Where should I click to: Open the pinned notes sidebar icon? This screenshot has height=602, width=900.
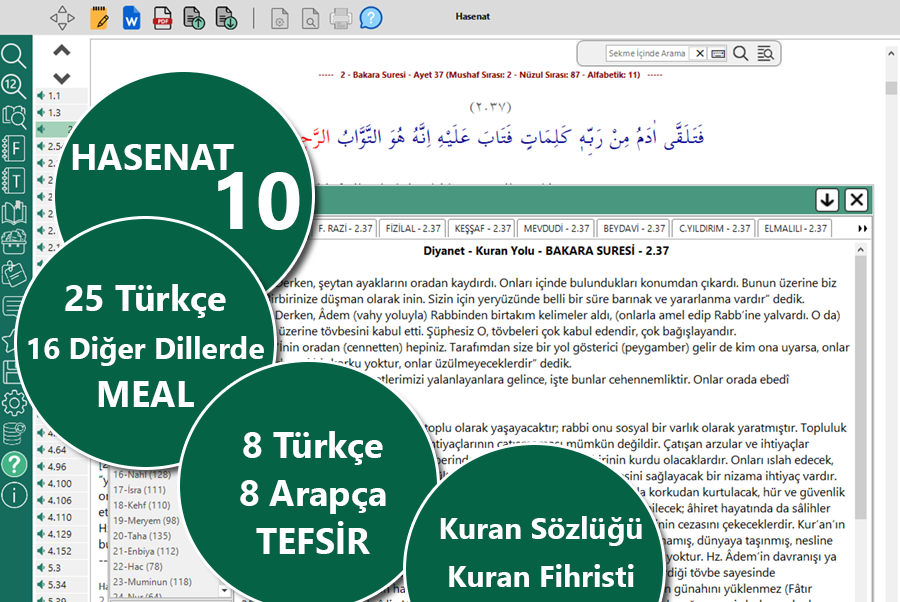click(14, 273)
